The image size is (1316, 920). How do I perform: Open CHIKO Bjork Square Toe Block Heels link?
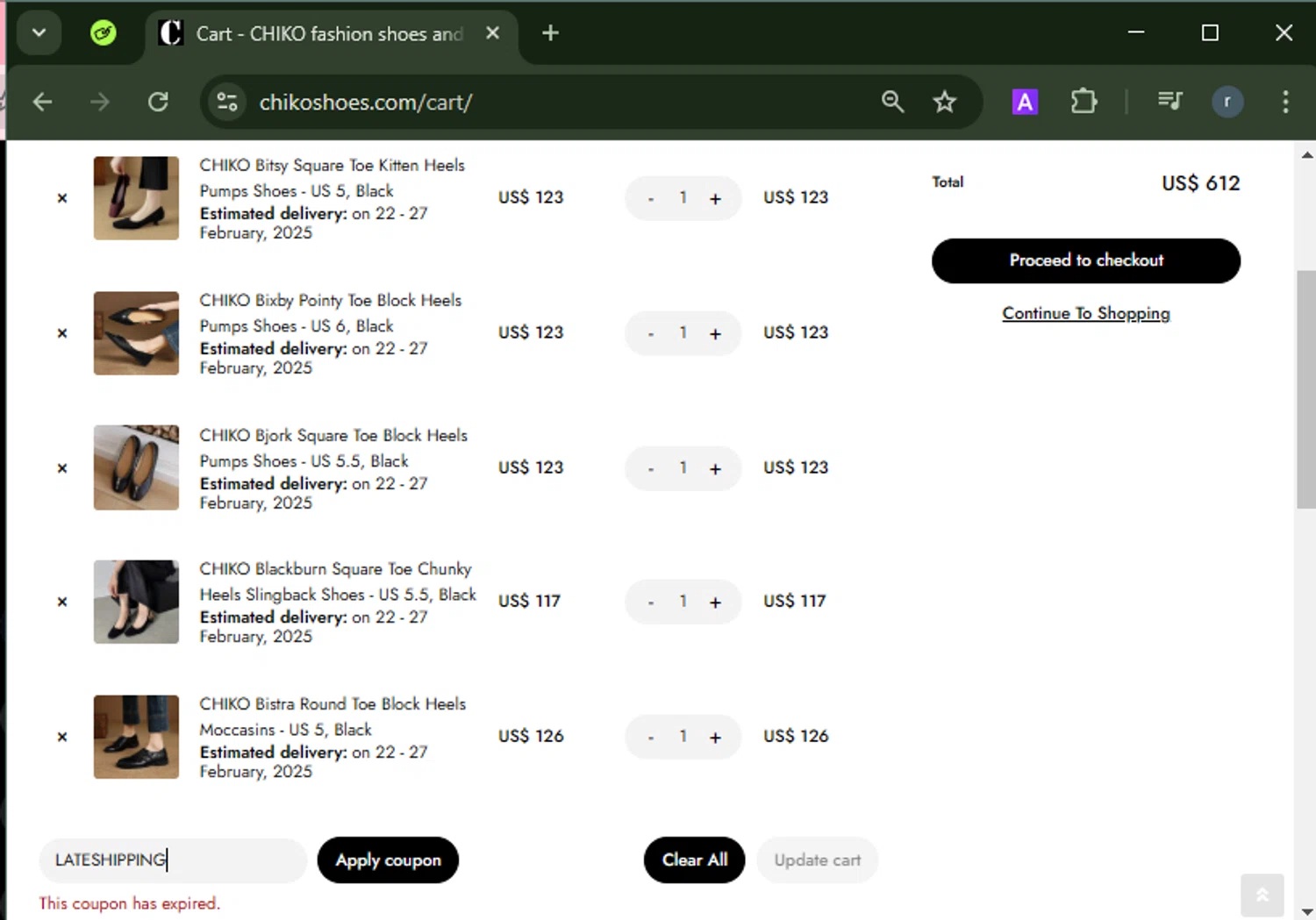(x=333, y=448)
